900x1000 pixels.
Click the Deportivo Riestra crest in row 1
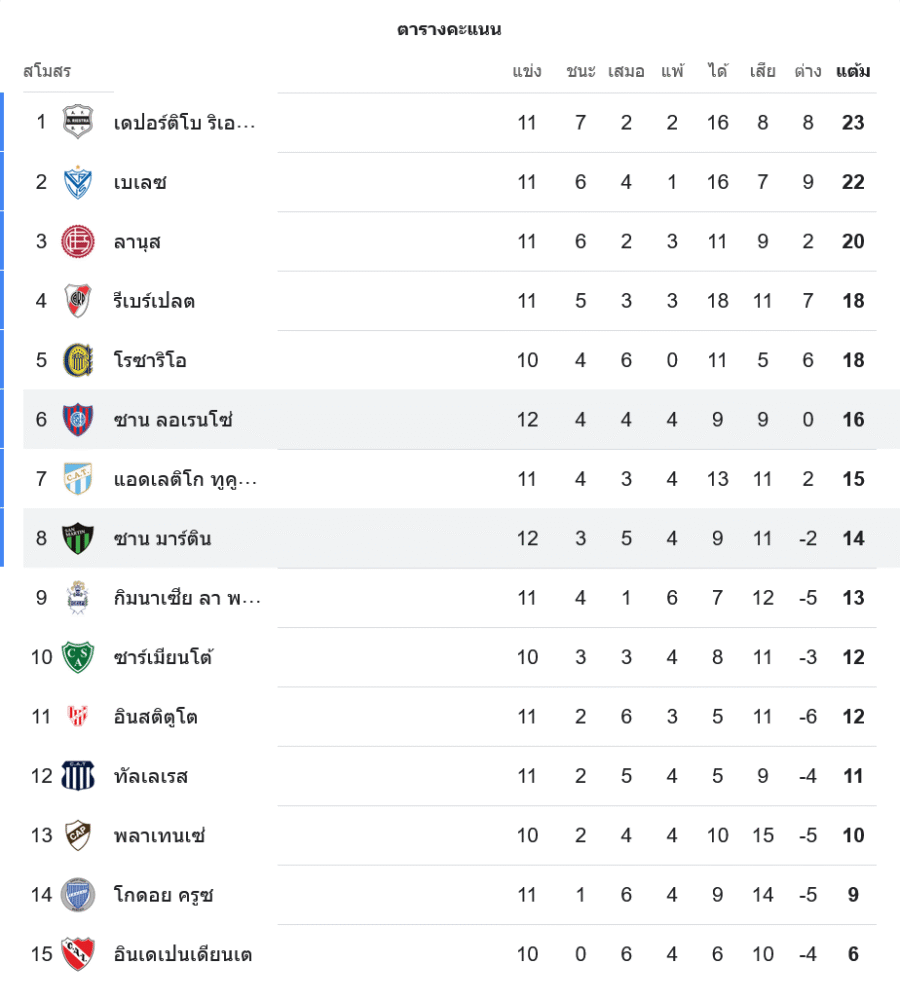pyautogui.click(x=77, y=122)
